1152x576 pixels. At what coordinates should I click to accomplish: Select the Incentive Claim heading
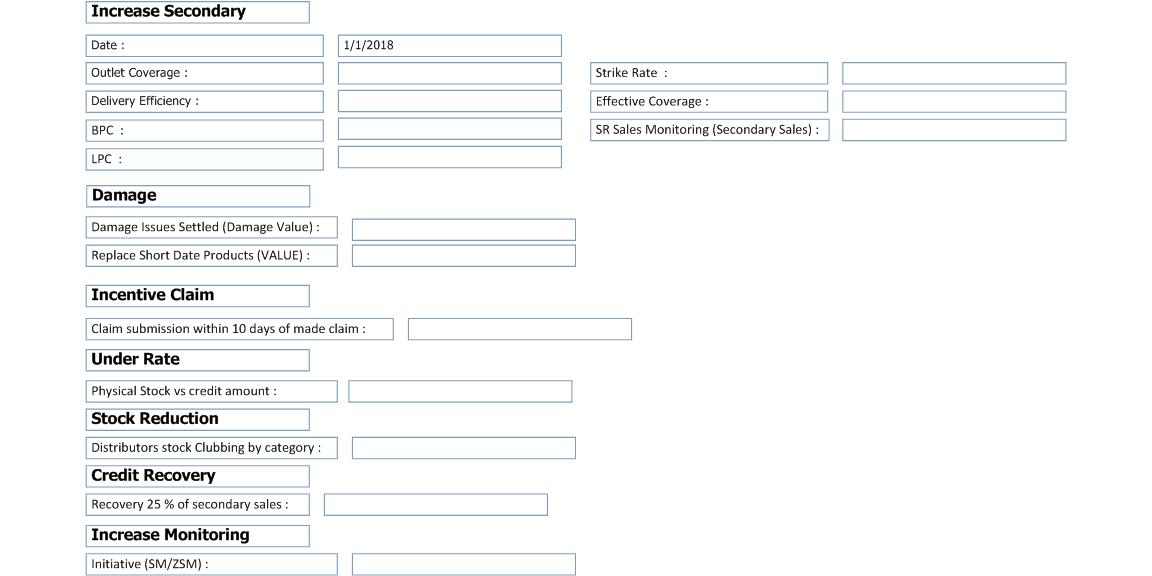point(197,295)
